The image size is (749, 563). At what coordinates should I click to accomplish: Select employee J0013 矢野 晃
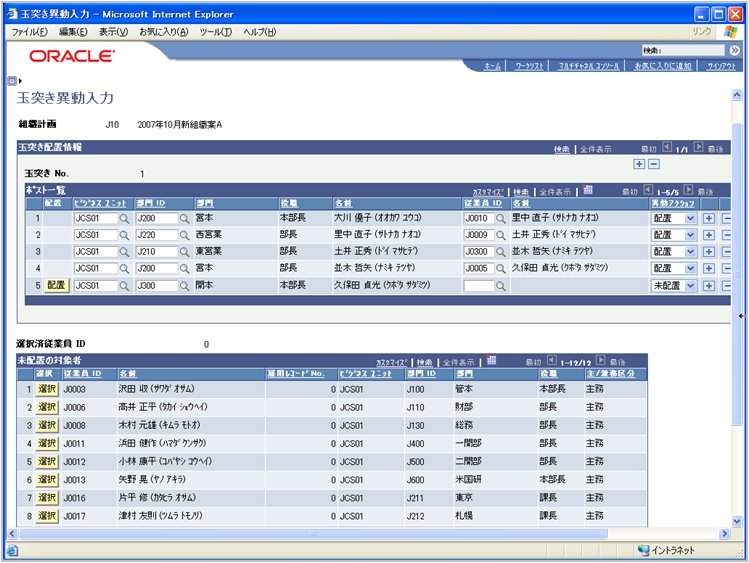click(47, 480)
